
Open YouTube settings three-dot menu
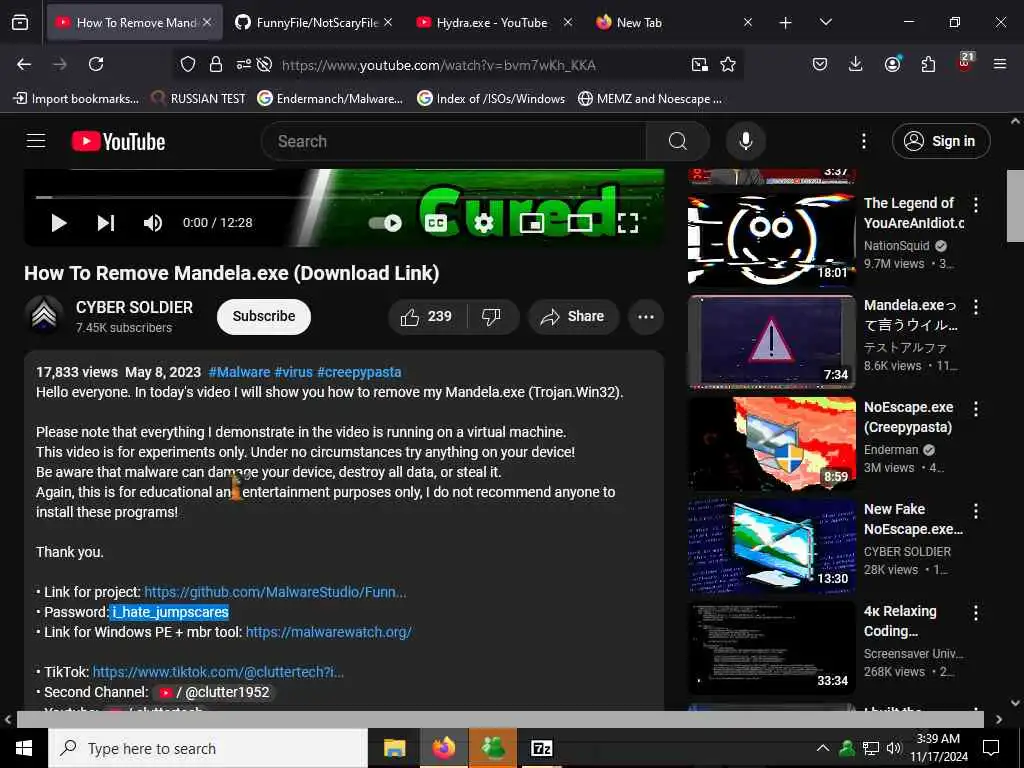coord(863,141)
